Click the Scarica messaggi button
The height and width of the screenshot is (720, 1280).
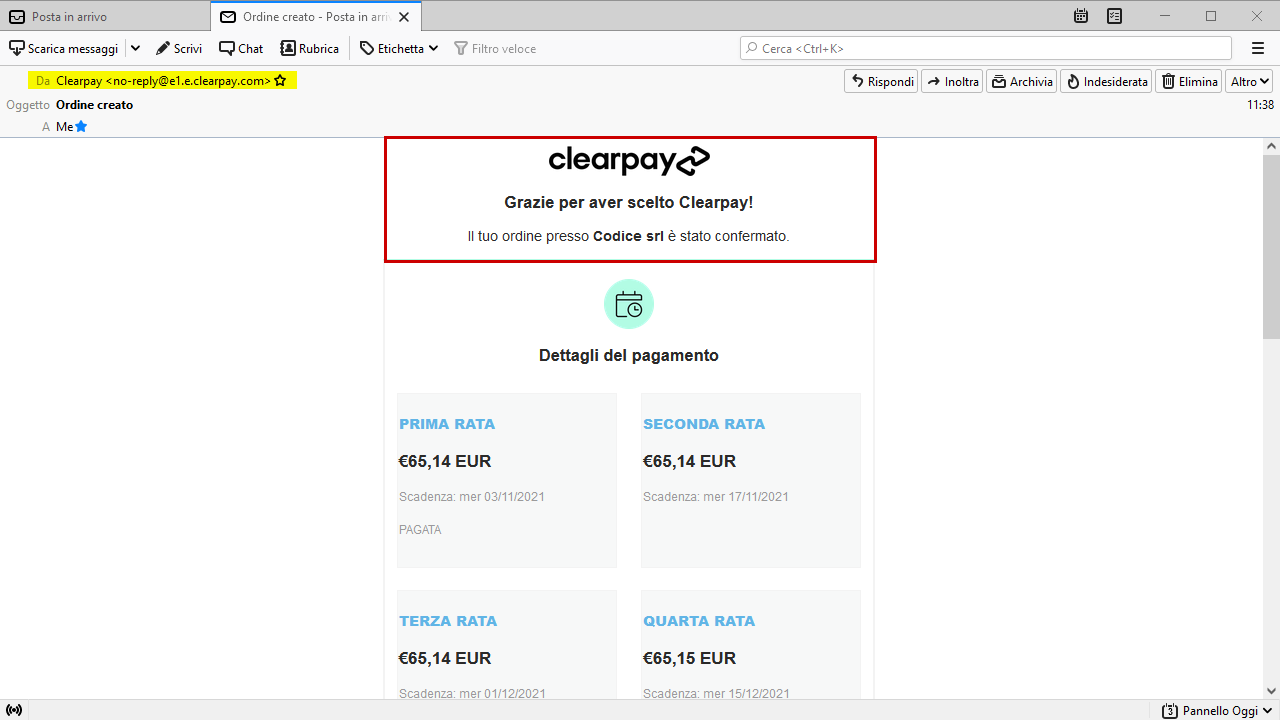63,48
